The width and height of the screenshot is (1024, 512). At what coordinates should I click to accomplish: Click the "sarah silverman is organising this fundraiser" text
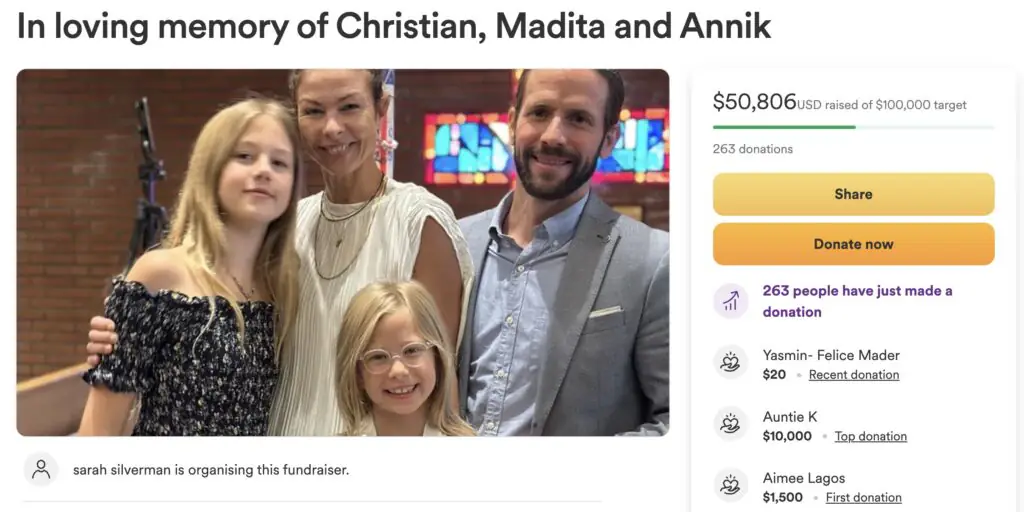[x=211, y=469]
